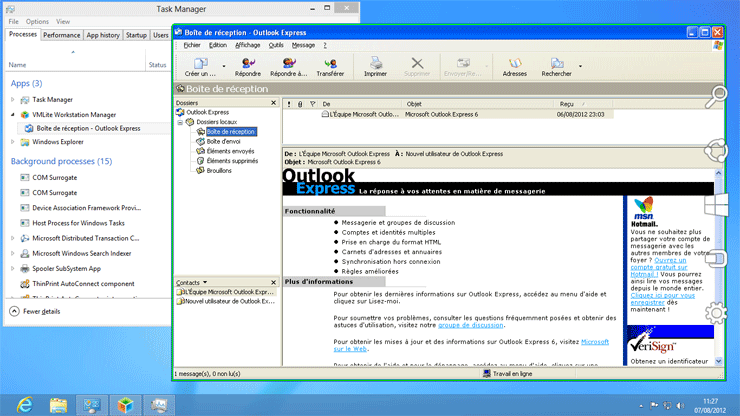
Task: Click Fewer details in Task Manager
Action: [x=40, y=311]
